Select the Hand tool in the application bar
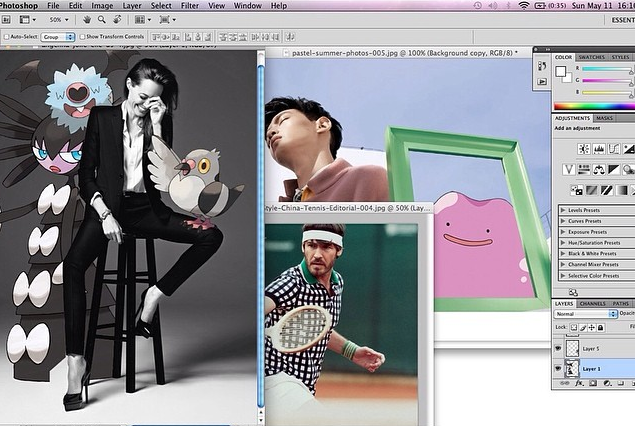 click(x=88, y=19)
